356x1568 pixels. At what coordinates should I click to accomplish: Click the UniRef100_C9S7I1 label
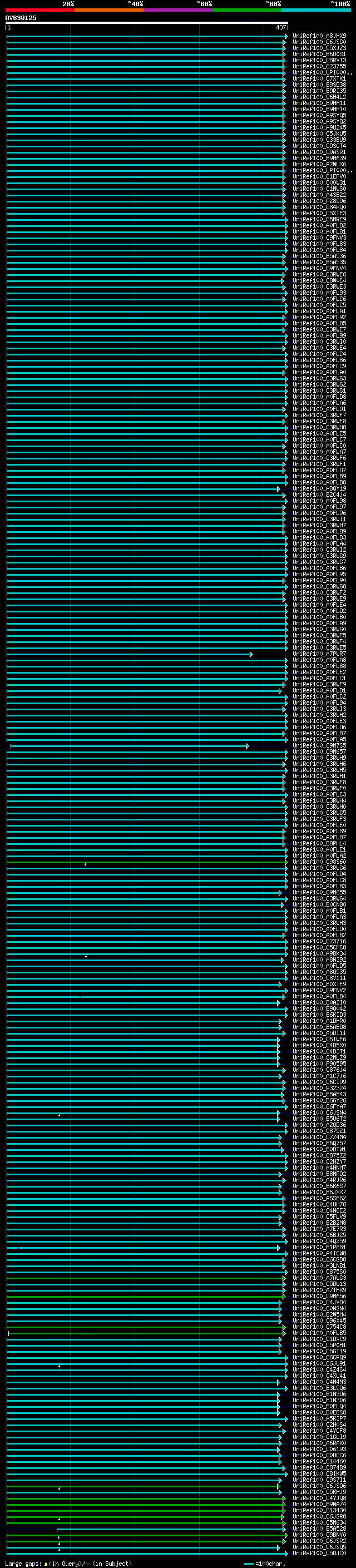pos(319,1480)
